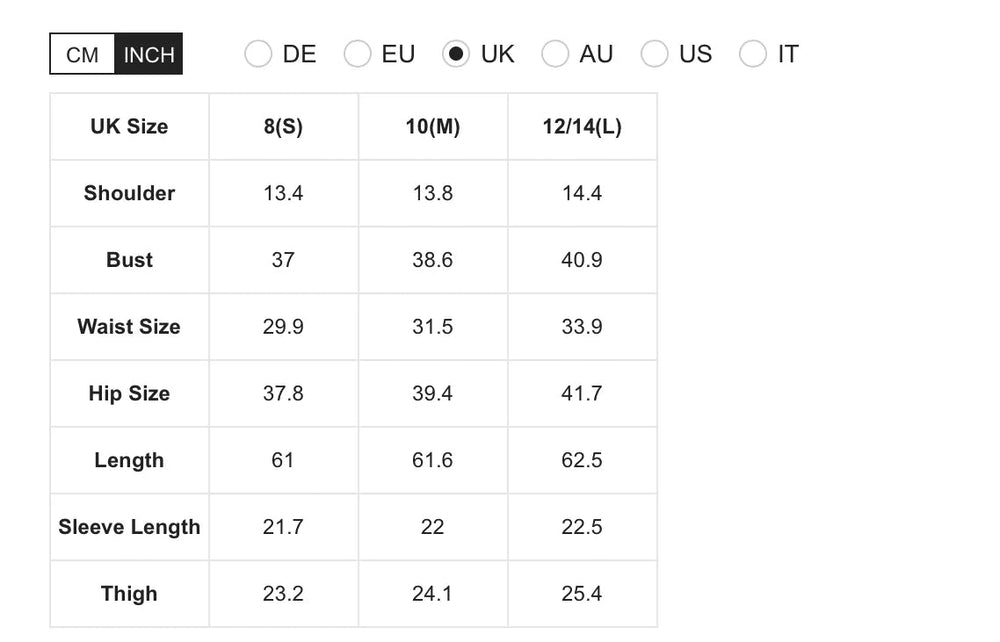Click the Waist Size row label
1000x642 pixels.
coord(129,327)
